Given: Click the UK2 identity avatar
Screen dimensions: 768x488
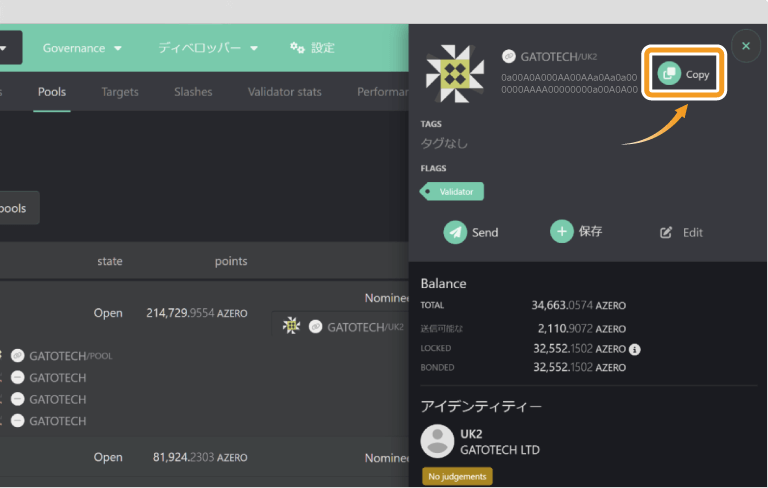Looking at the screenshot, I should tap(437, 441).
